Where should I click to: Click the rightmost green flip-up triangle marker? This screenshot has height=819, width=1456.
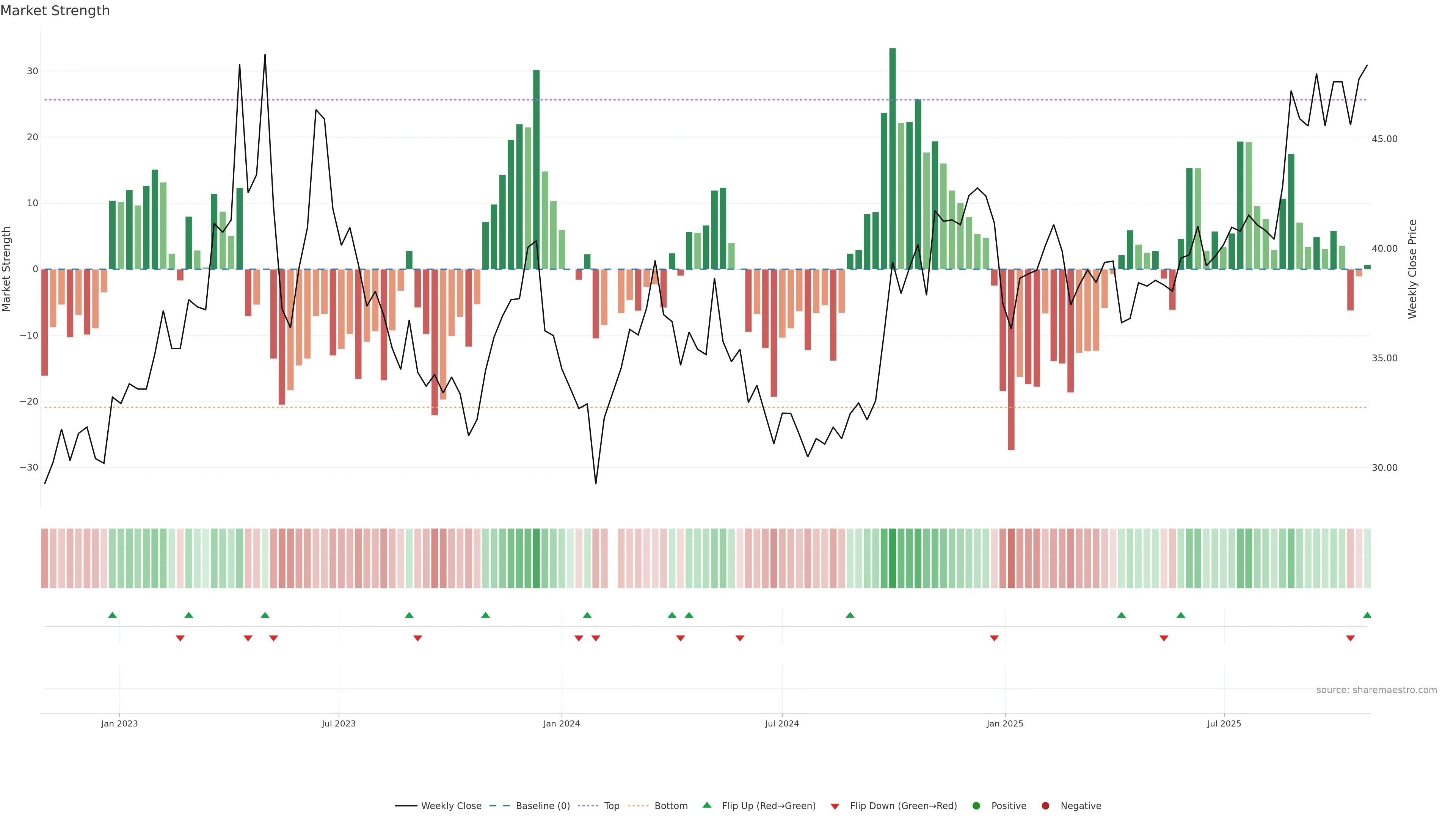(1367, 615)
